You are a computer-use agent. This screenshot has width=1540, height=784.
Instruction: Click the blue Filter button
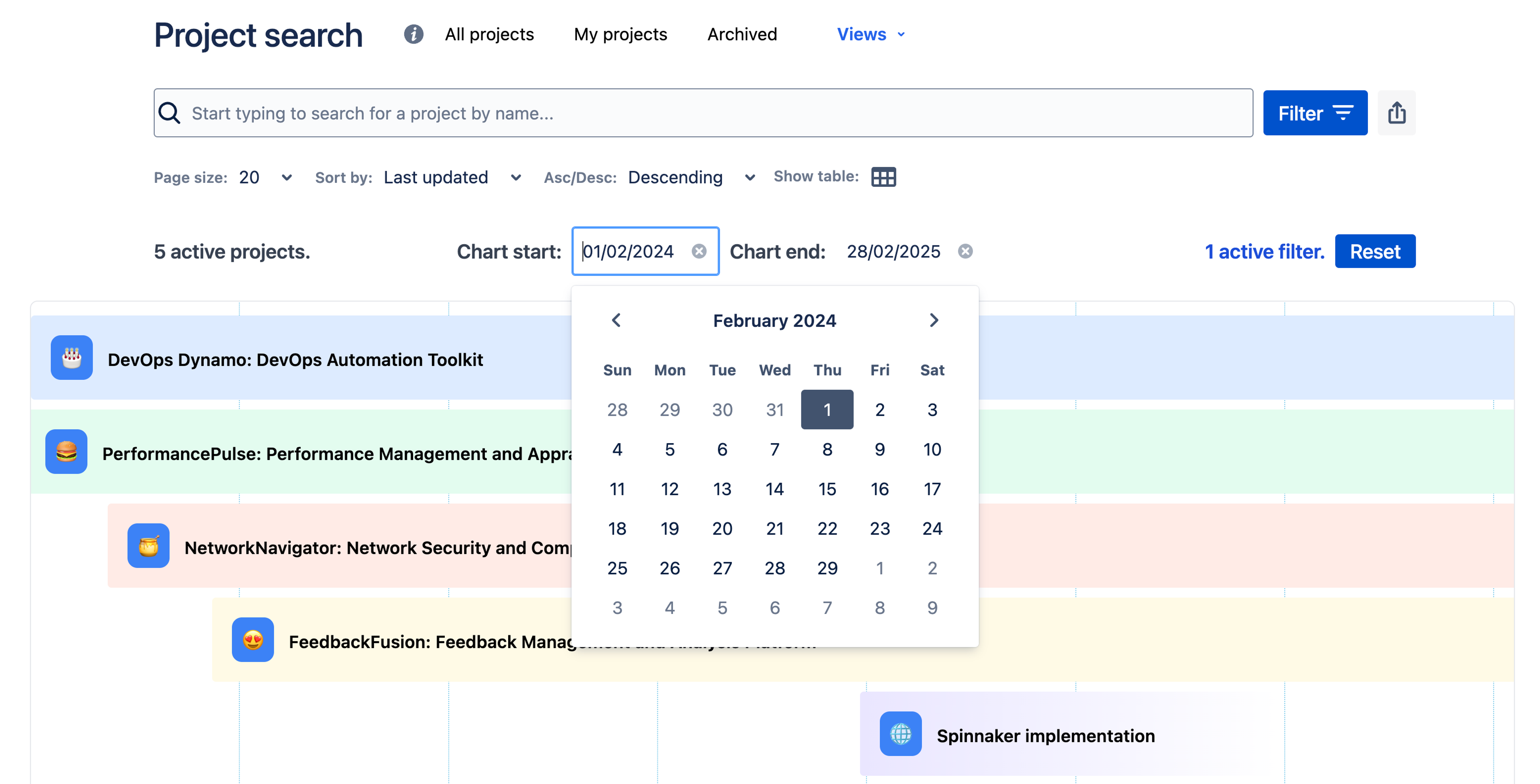coord(1315,113)
